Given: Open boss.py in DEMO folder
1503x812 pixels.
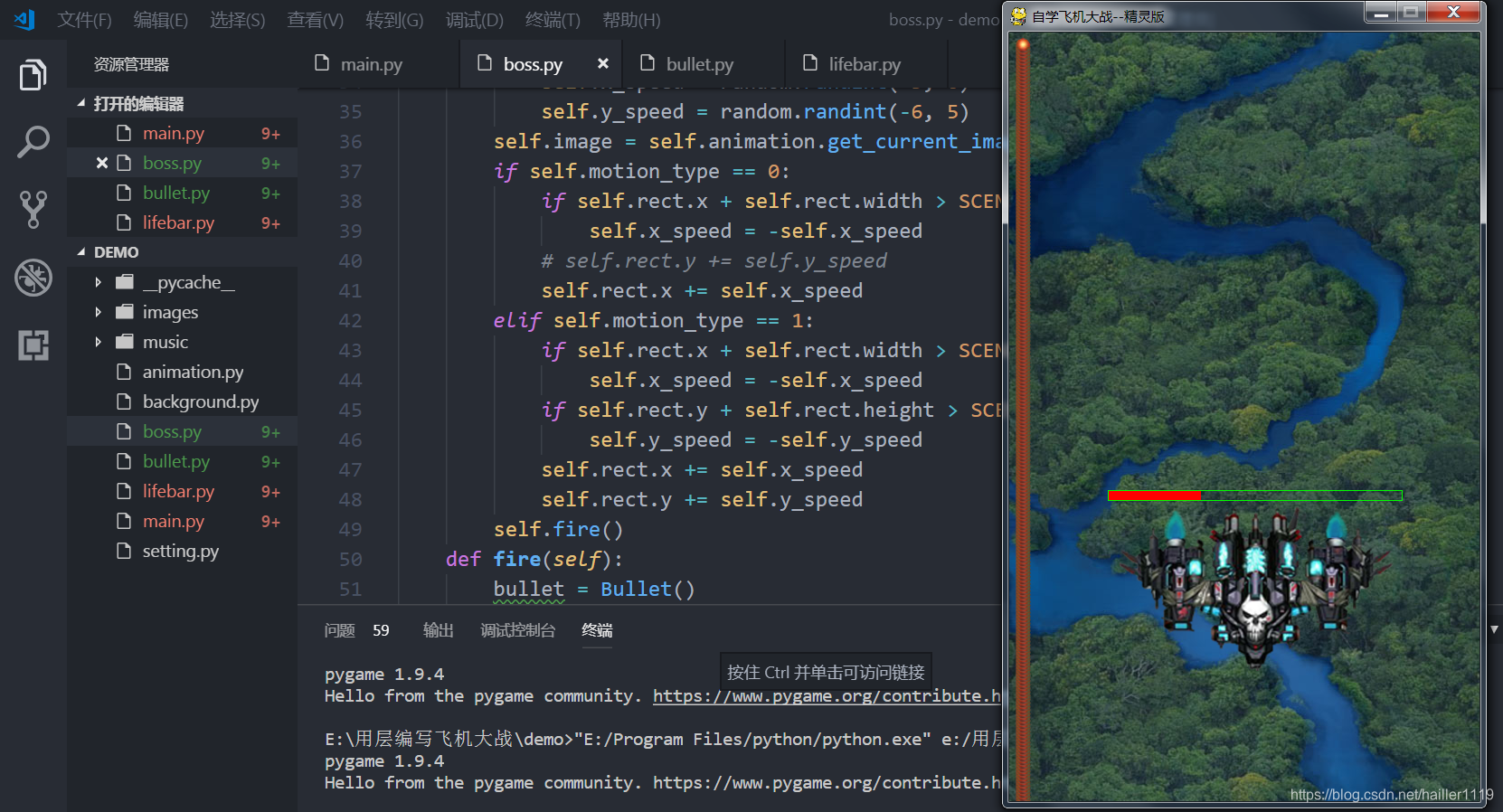Looking at the screenshot, I should pos(182,431).
